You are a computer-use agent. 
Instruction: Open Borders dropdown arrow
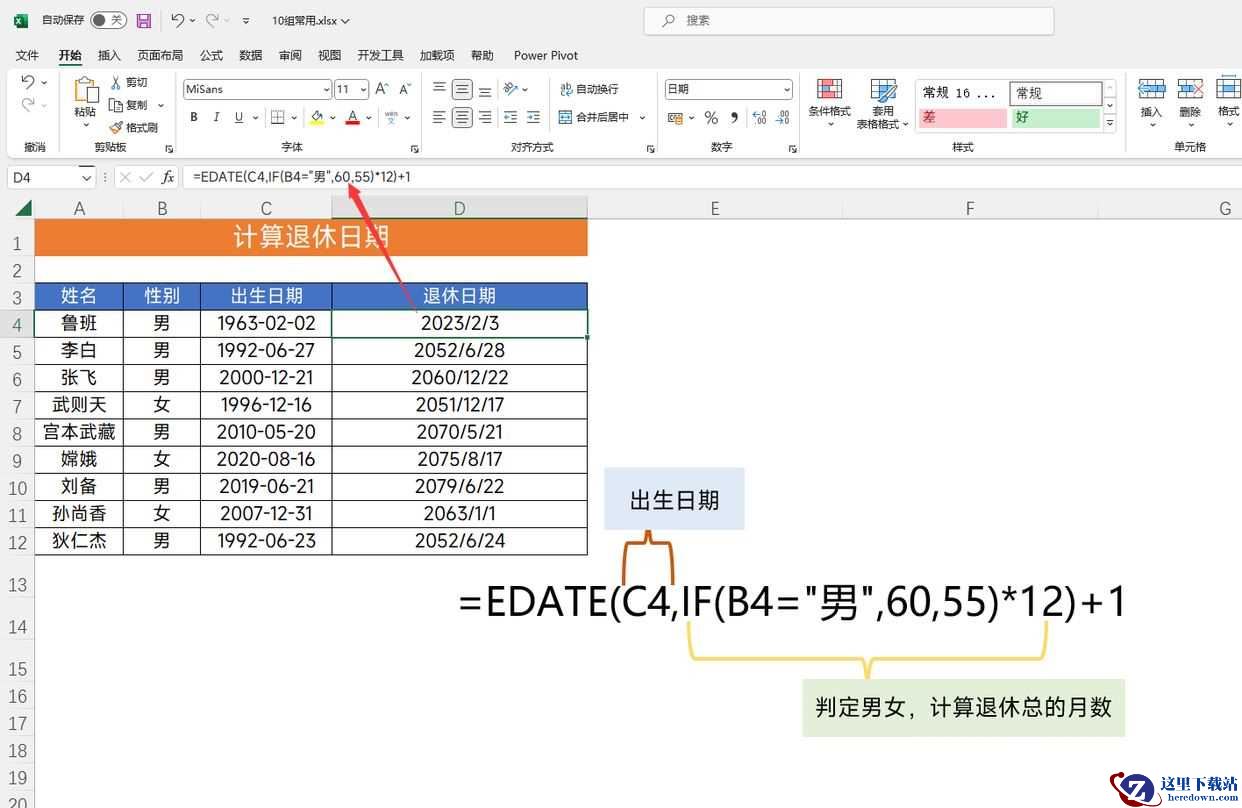(294, 118)
